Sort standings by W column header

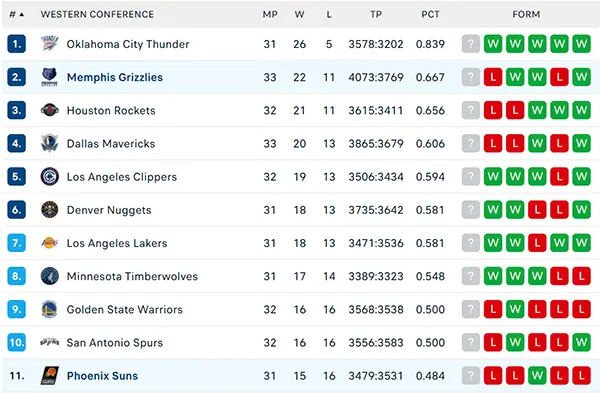click(x=300, y=15)
